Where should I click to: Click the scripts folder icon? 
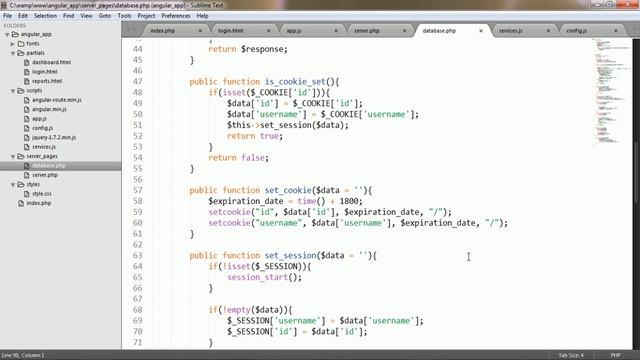[x=21, y=91]
